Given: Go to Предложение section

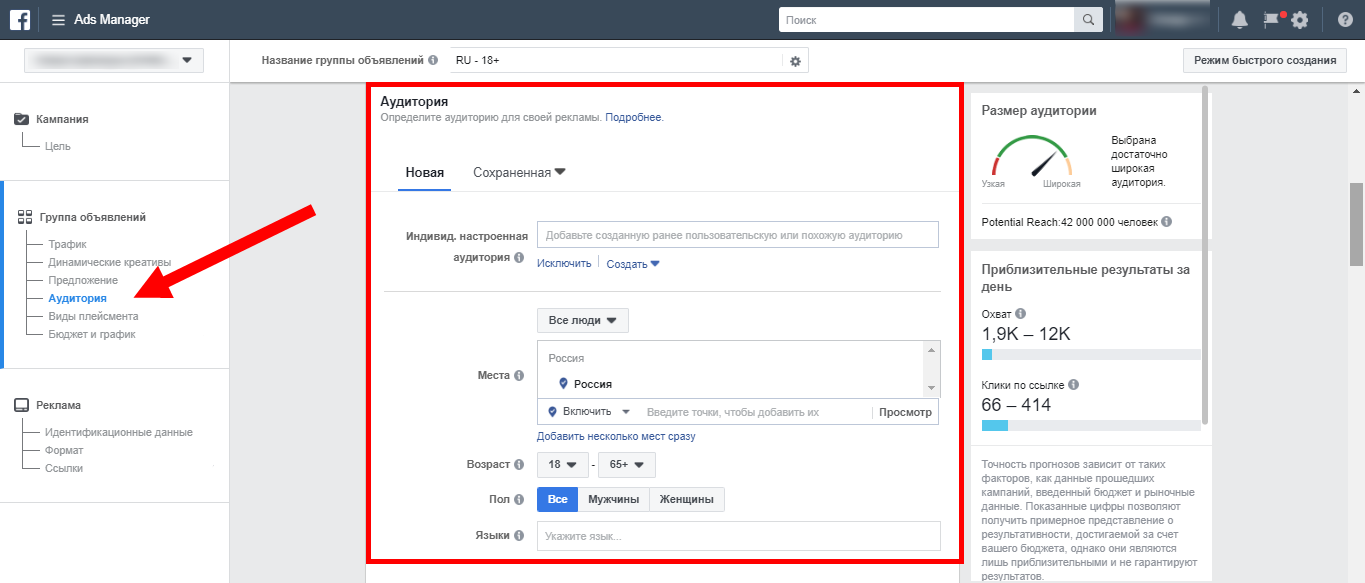Looking at the screenshot, I should [x=83, y=280].
